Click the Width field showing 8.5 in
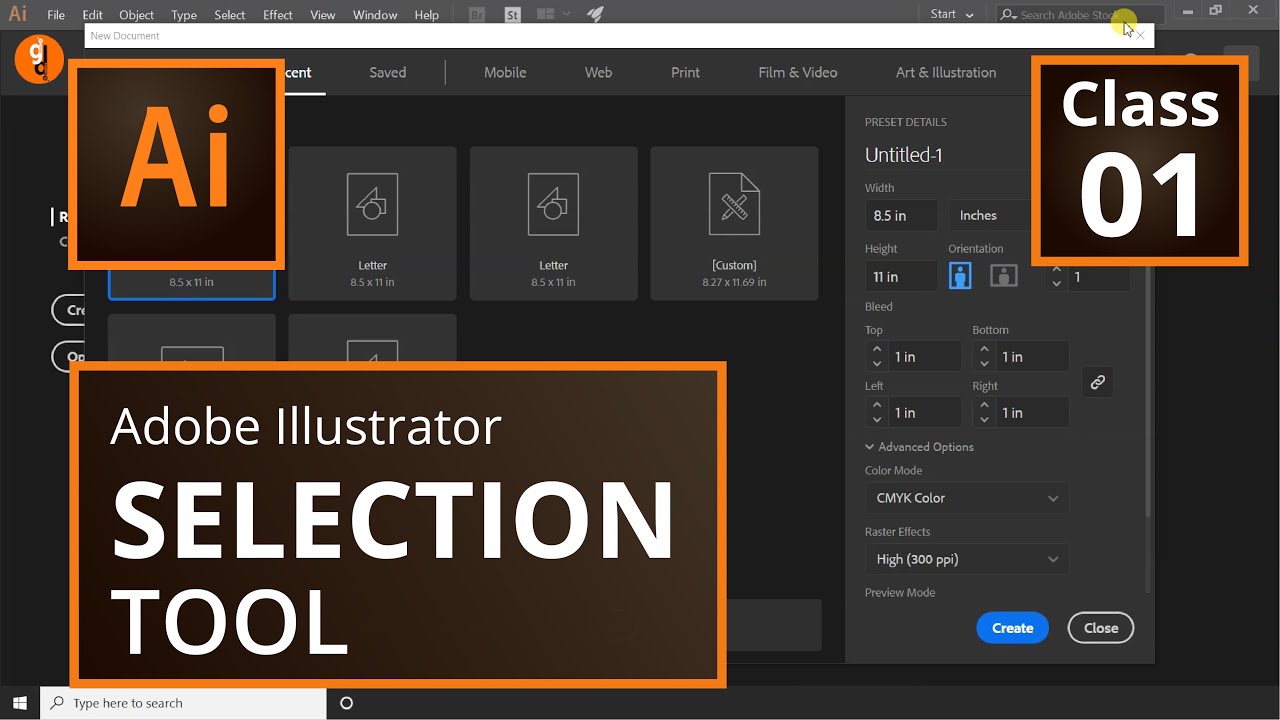Image resolution: width=1280 pixels, height=720 pixels. pyautogui.click(x=901, y=215)
